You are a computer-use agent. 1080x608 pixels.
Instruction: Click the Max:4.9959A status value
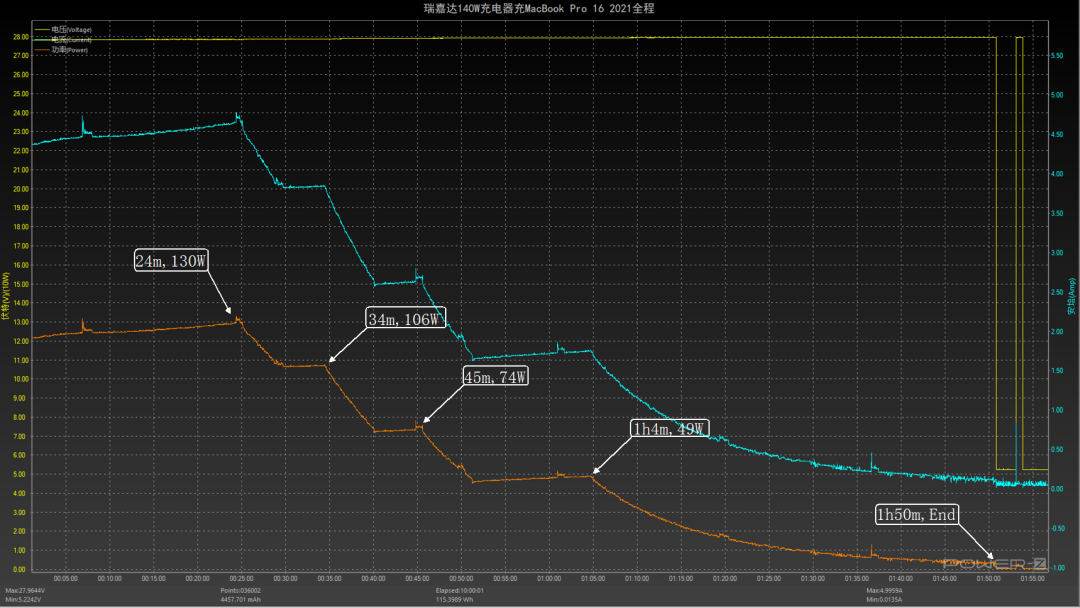(884, 591)
